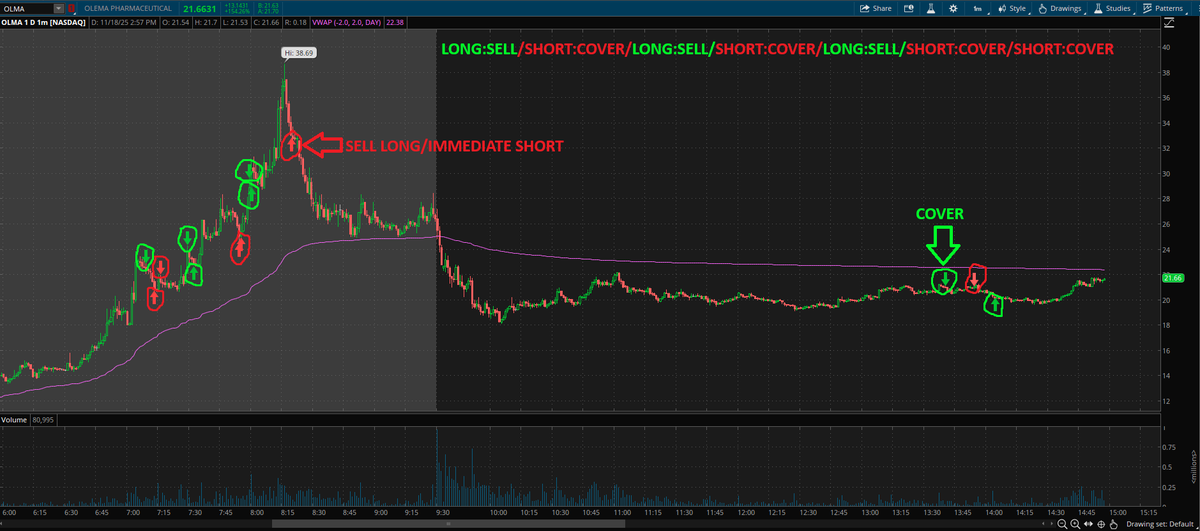Click the 21.66 current price tag on axis
Viewport: 1200px width, 531px height.
click(1173, 276)
